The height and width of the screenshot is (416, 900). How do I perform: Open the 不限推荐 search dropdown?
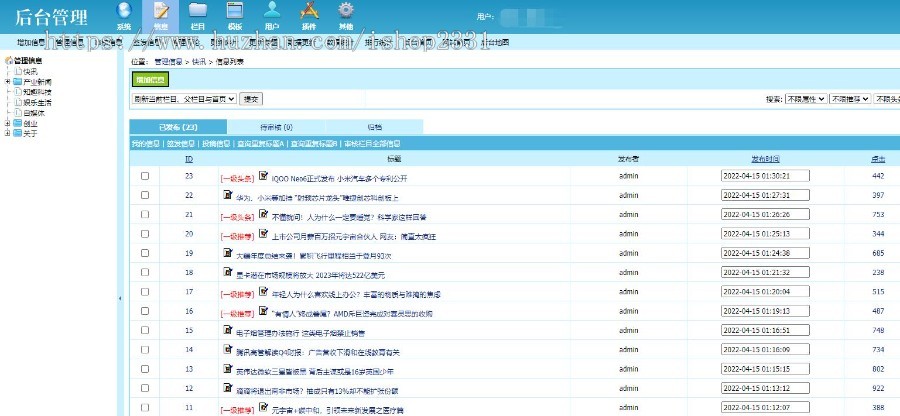click(x=849, y=99)
